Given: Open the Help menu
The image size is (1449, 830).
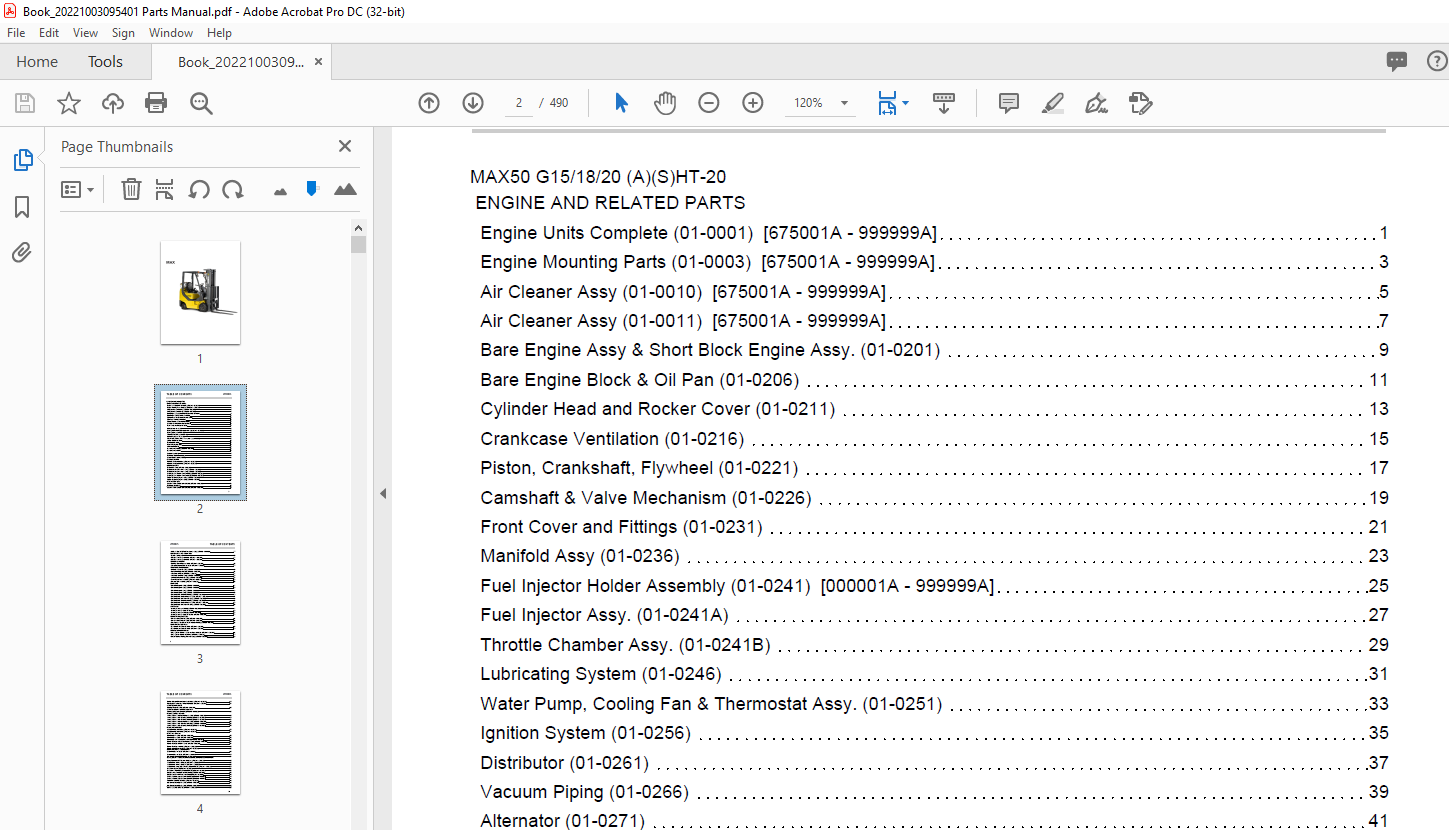Looking at the screenshot, I should tap(219, 33).
